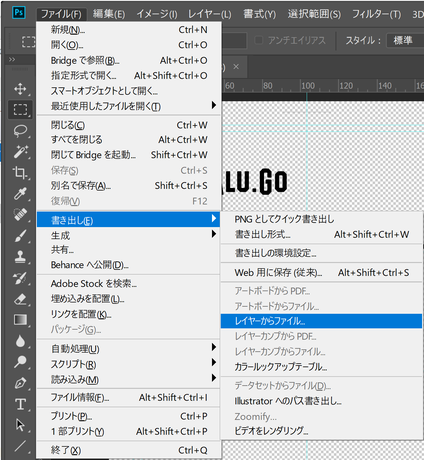Choose 閉じる(C) menu item
This screenshot has height=460, width=424.
[128, 125]
